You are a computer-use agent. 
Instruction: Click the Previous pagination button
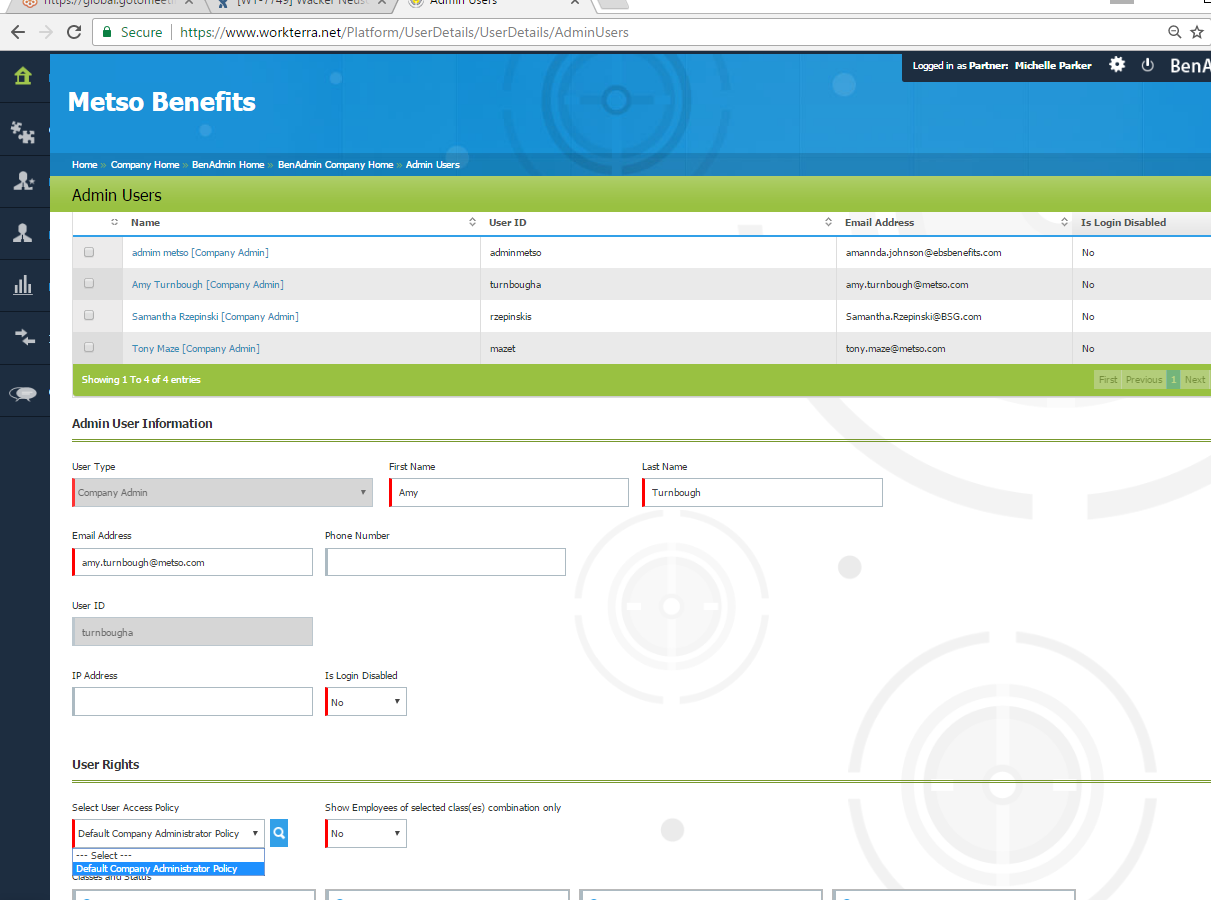point(1144,380)
